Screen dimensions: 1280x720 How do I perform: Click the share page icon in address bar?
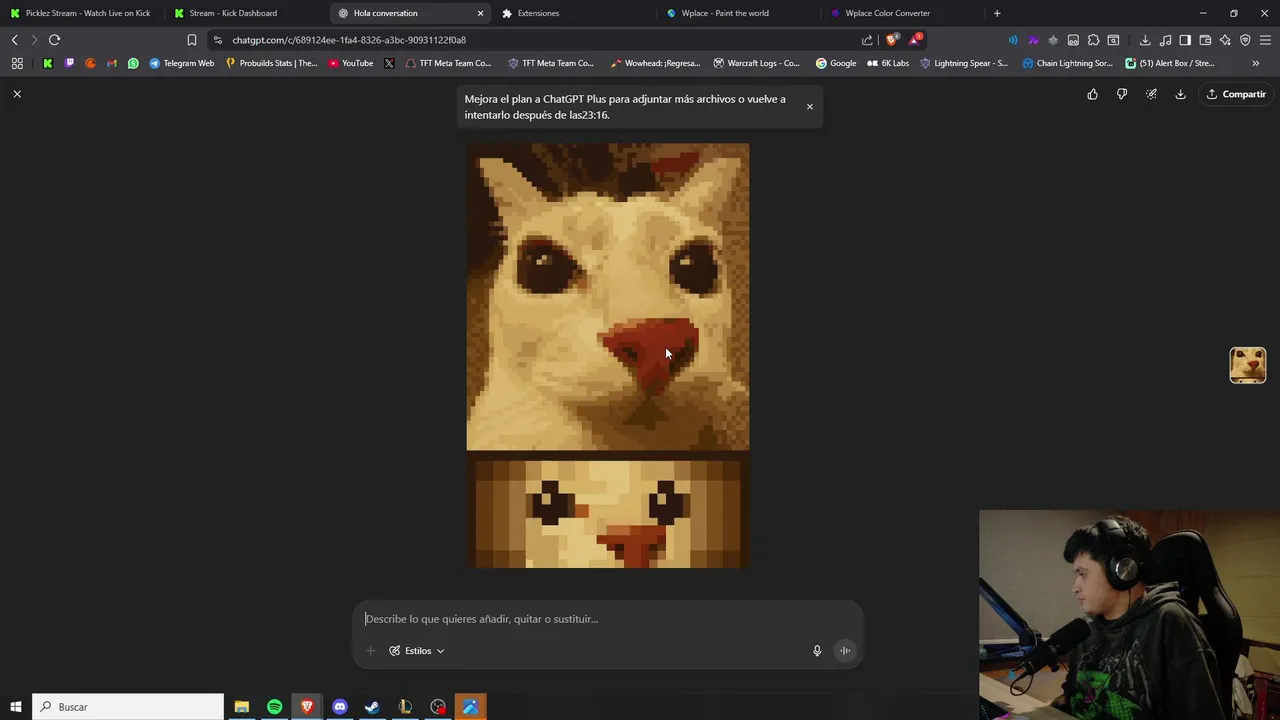click(x=867, y=40)
